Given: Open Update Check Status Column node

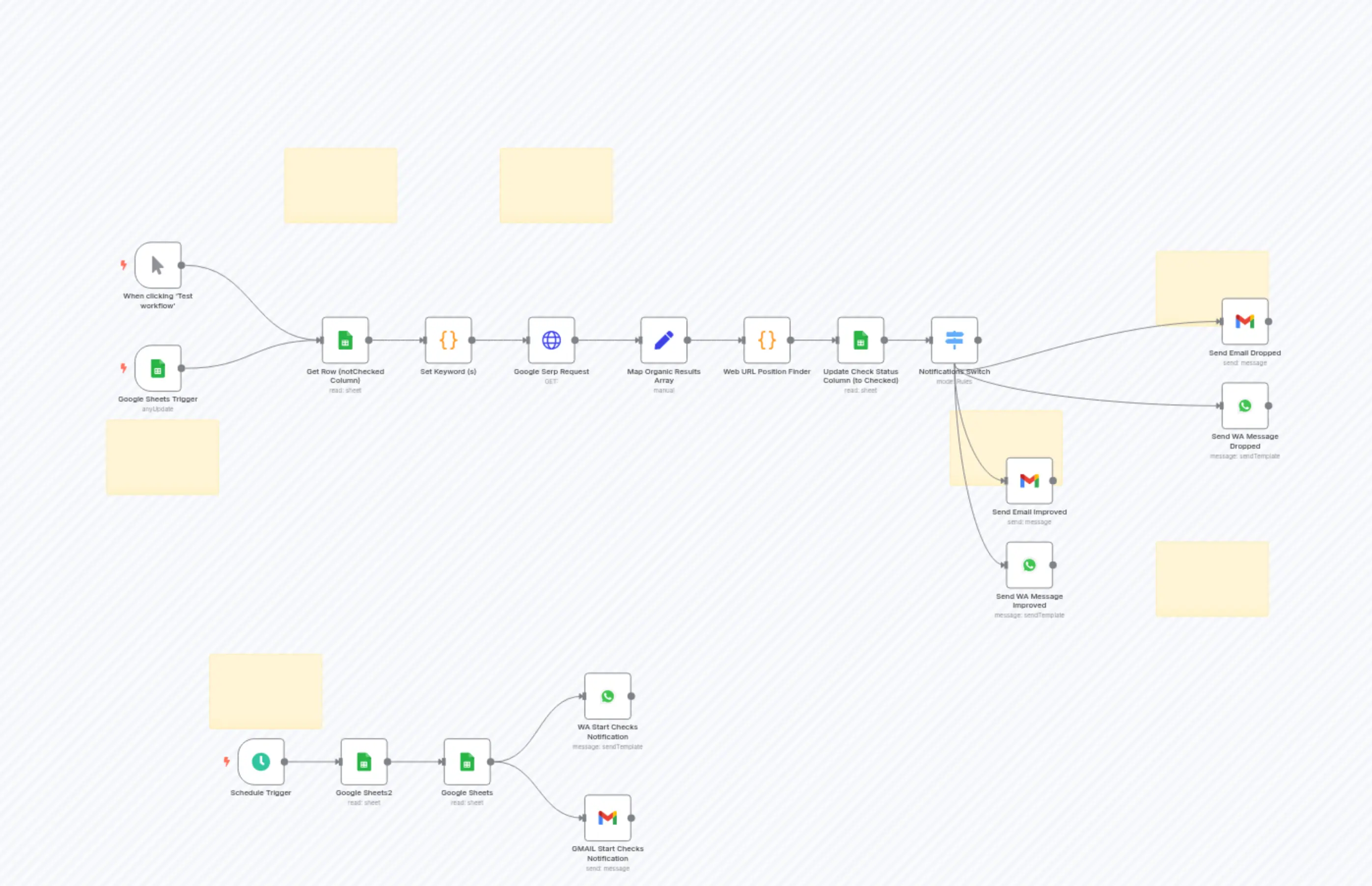Looking at the screenshot, I should pos(860,340).
